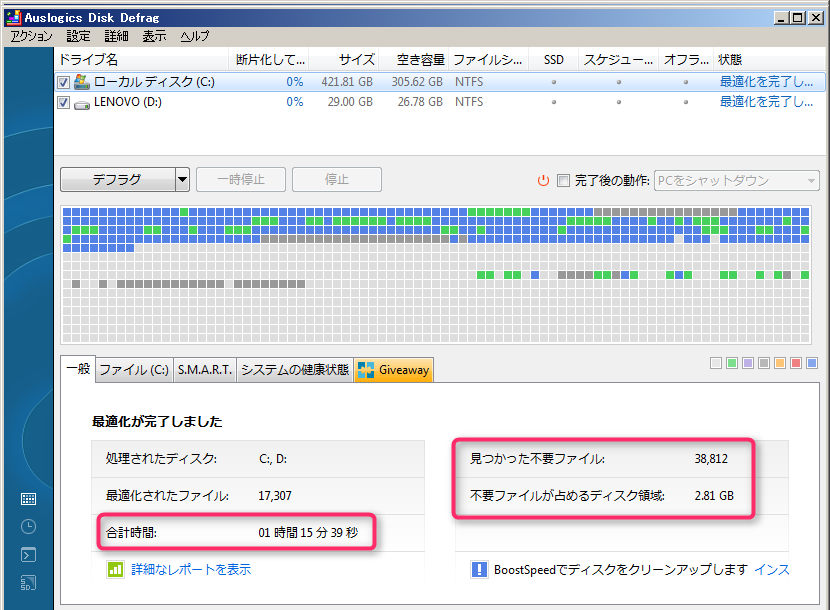Viewport: 830px width, 610px height.
Task: Click the red legend color swatch
Action: tap(796, 363)
